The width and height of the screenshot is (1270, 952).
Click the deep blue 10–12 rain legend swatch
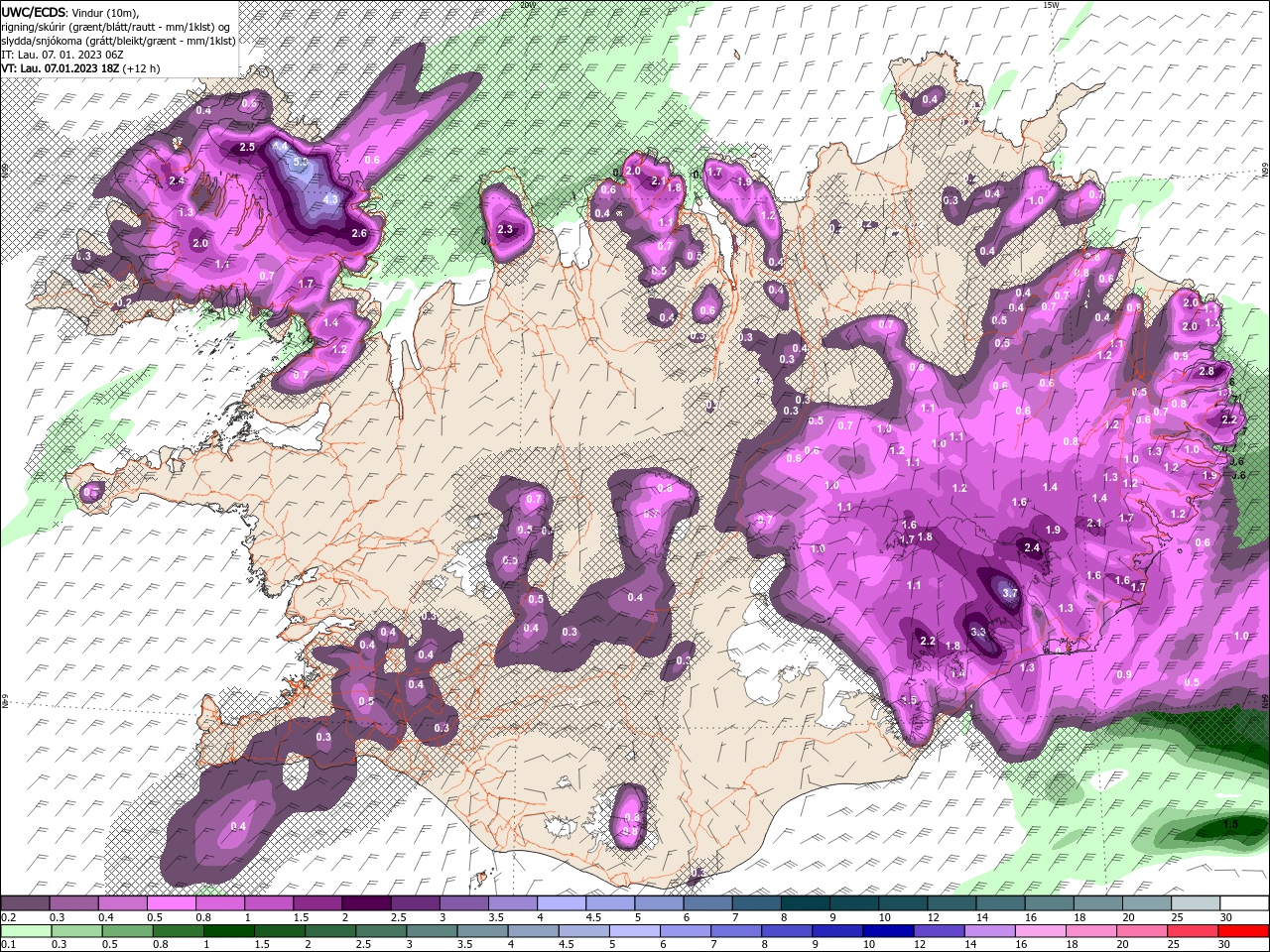click(889, 931)
